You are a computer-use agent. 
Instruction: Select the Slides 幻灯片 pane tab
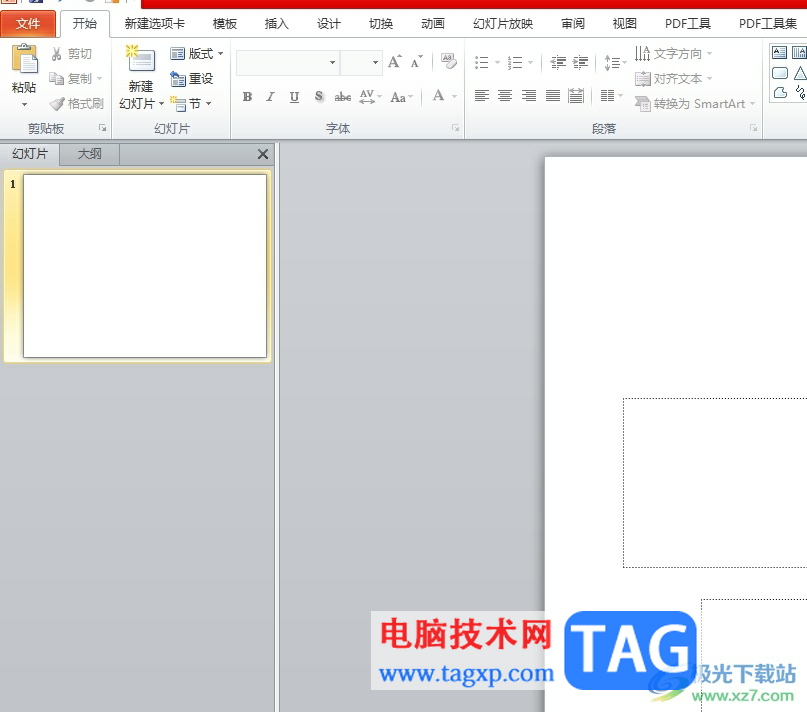(x=30, y=154)
